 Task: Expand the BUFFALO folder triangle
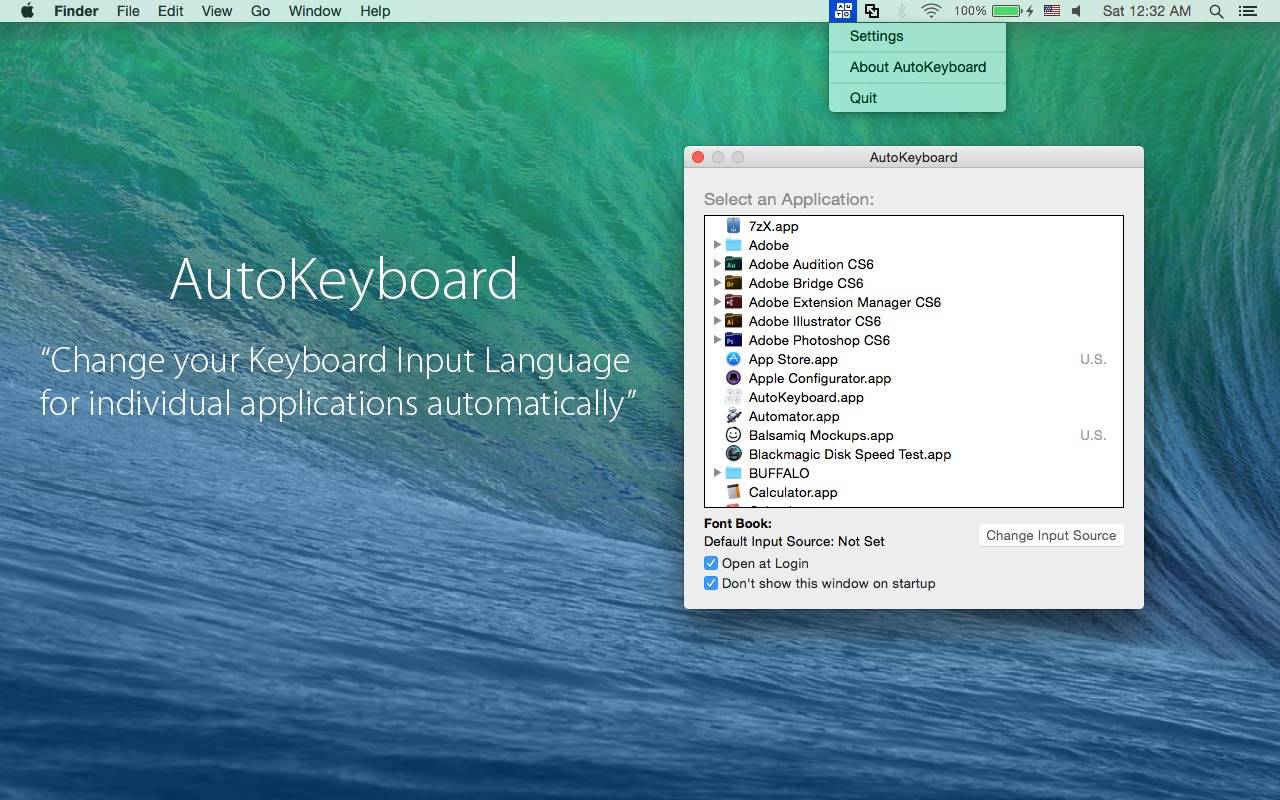(x=717, y=473)
